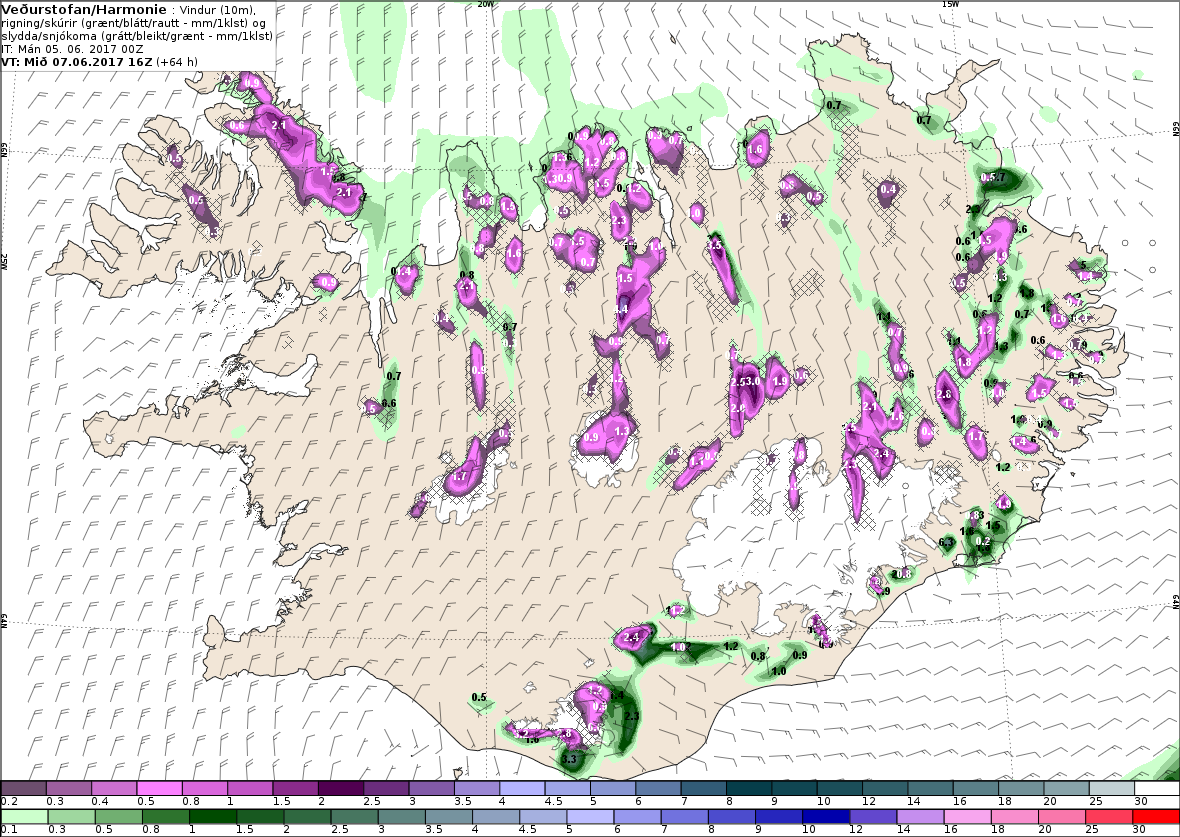
Task: Click the '4.5' label in the upper legend row
Action: [x=554, y=802]
